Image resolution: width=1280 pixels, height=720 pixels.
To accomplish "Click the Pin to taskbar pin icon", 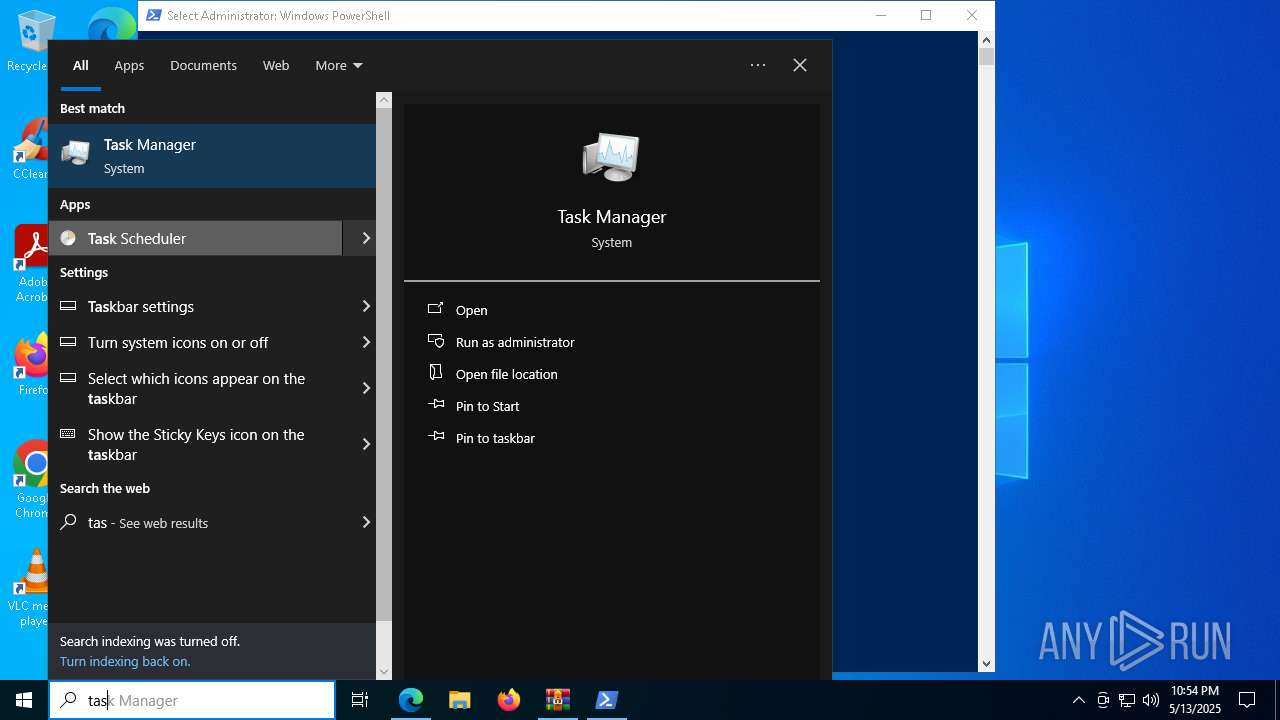I will click(436, 437).
